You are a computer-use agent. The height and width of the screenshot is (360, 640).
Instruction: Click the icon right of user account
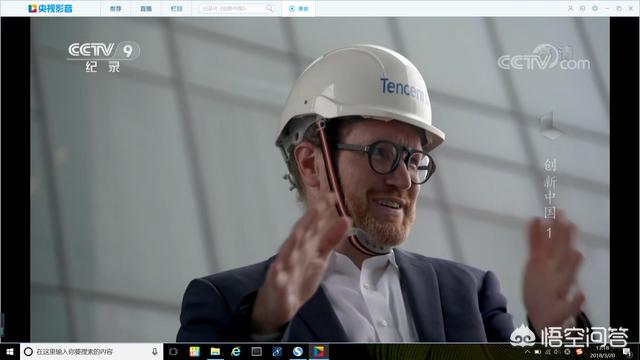582,8
